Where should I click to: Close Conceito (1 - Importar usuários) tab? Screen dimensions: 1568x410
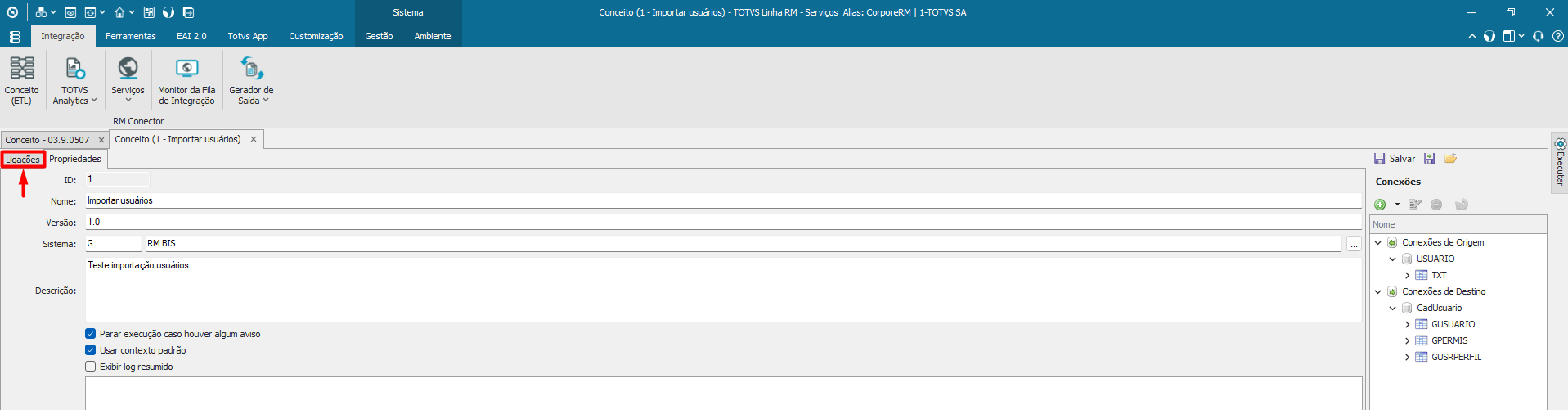(x=254, y=139)
